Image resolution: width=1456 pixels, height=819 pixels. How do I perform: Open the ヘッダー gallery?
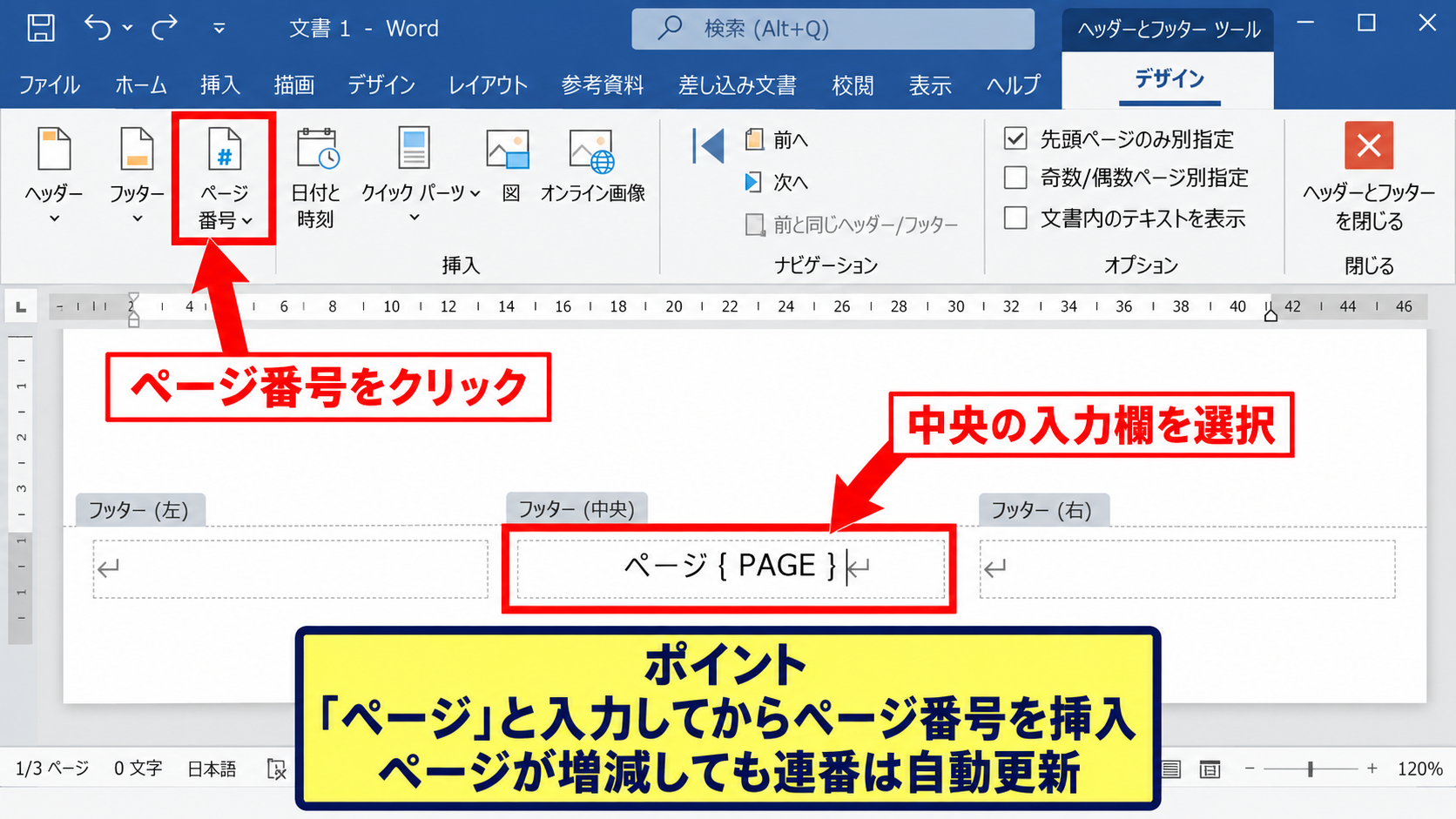click(x=54, y=175)
